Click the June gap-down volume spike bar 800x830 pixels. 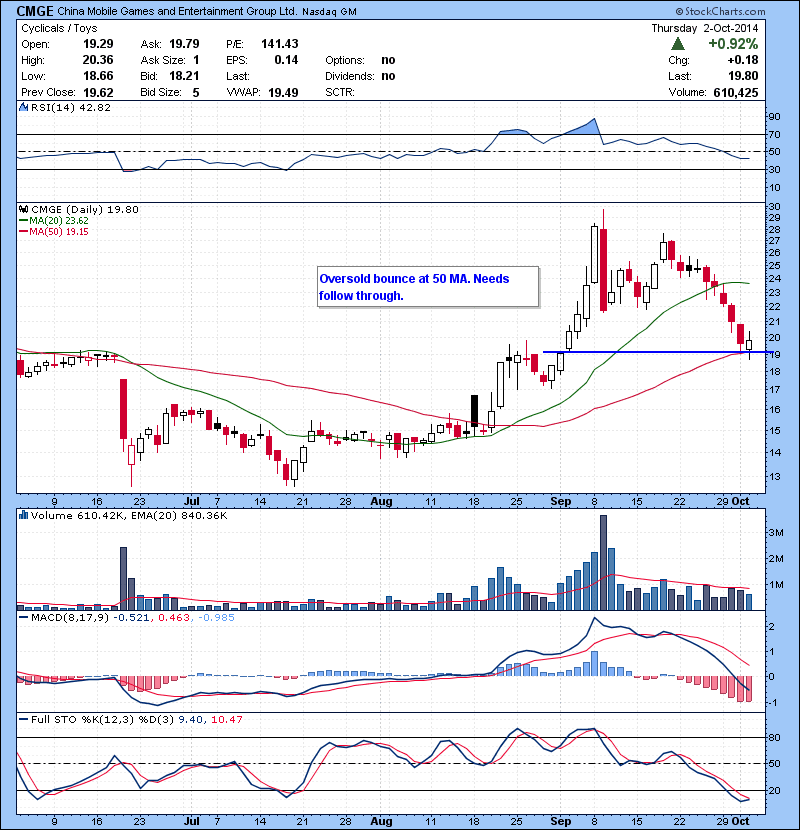tap(123, 579)
